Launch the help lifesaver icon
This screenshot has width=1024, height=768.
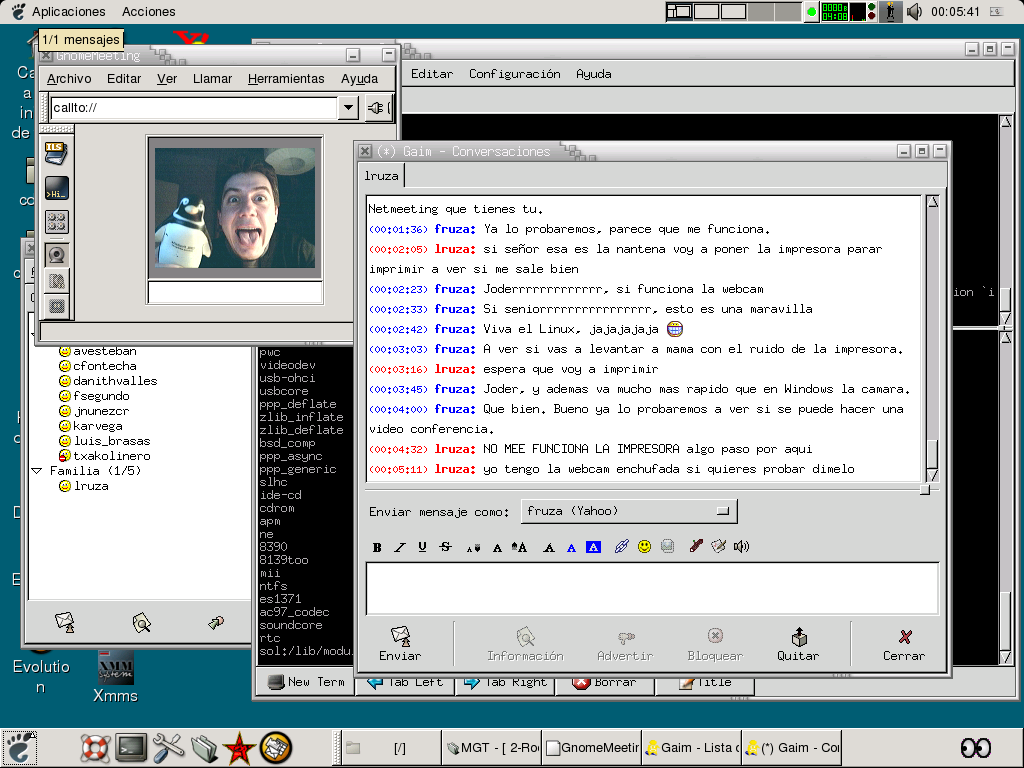coord(95,748)
